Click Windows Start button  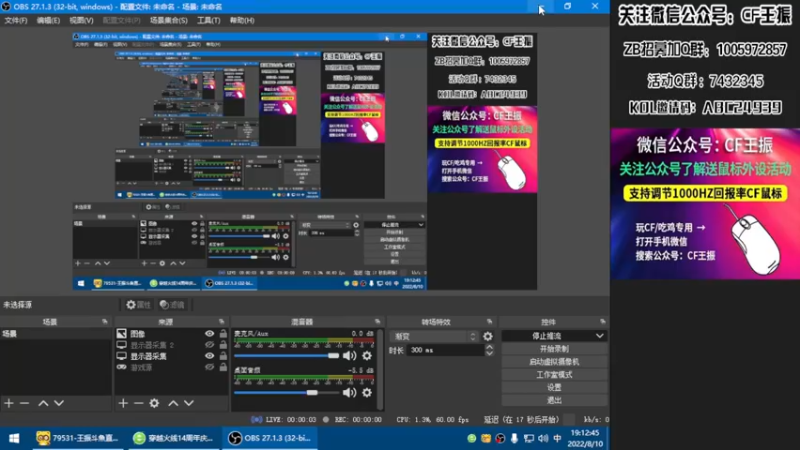[14, 438]
